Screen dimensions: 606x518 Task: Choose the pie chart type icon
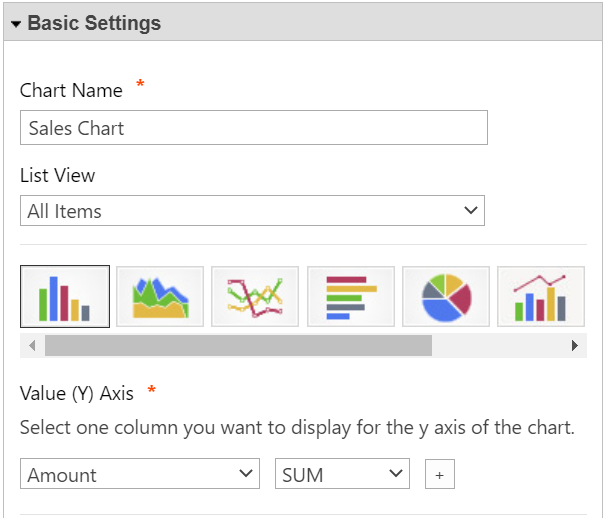point(445,297)
